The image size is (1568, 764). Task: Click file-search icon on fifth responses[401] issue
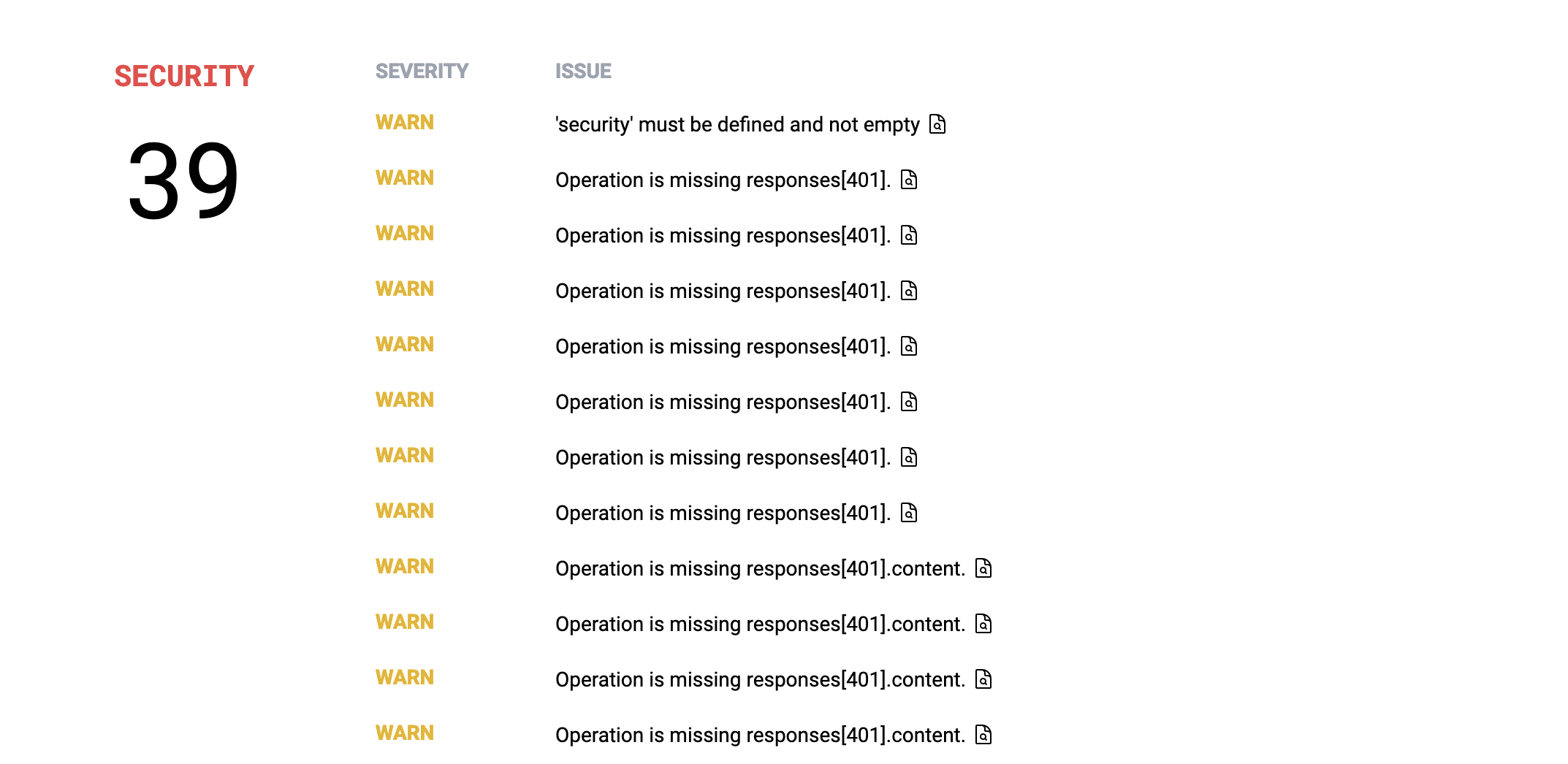click(909, 402)
